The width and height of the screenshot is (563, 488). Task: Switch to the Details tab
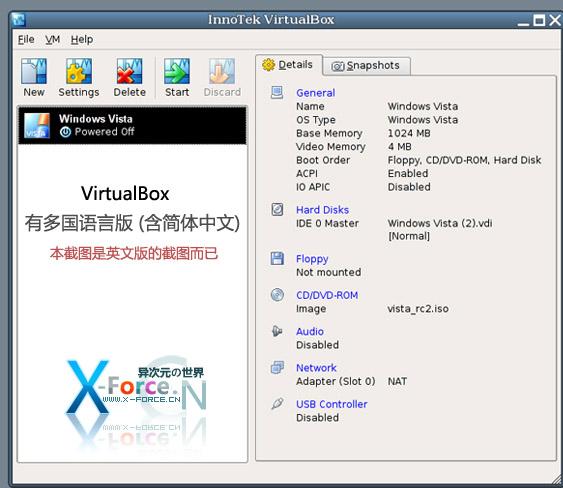click(289, 65)
